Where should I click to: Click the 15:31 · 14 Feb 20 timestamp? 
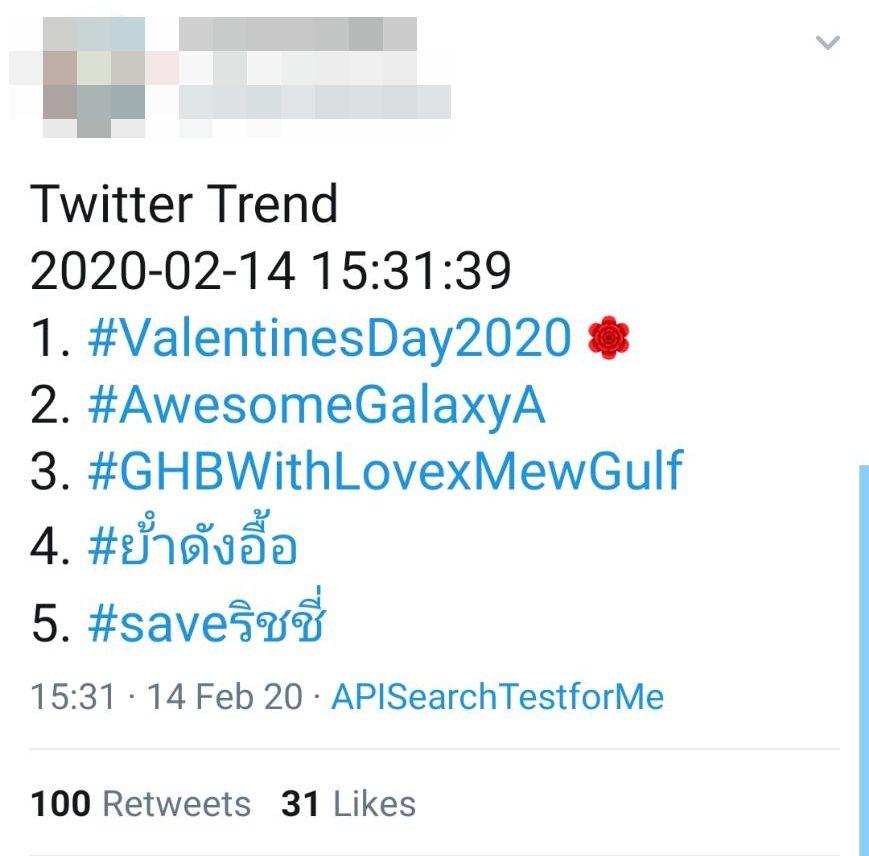(166, 696)
